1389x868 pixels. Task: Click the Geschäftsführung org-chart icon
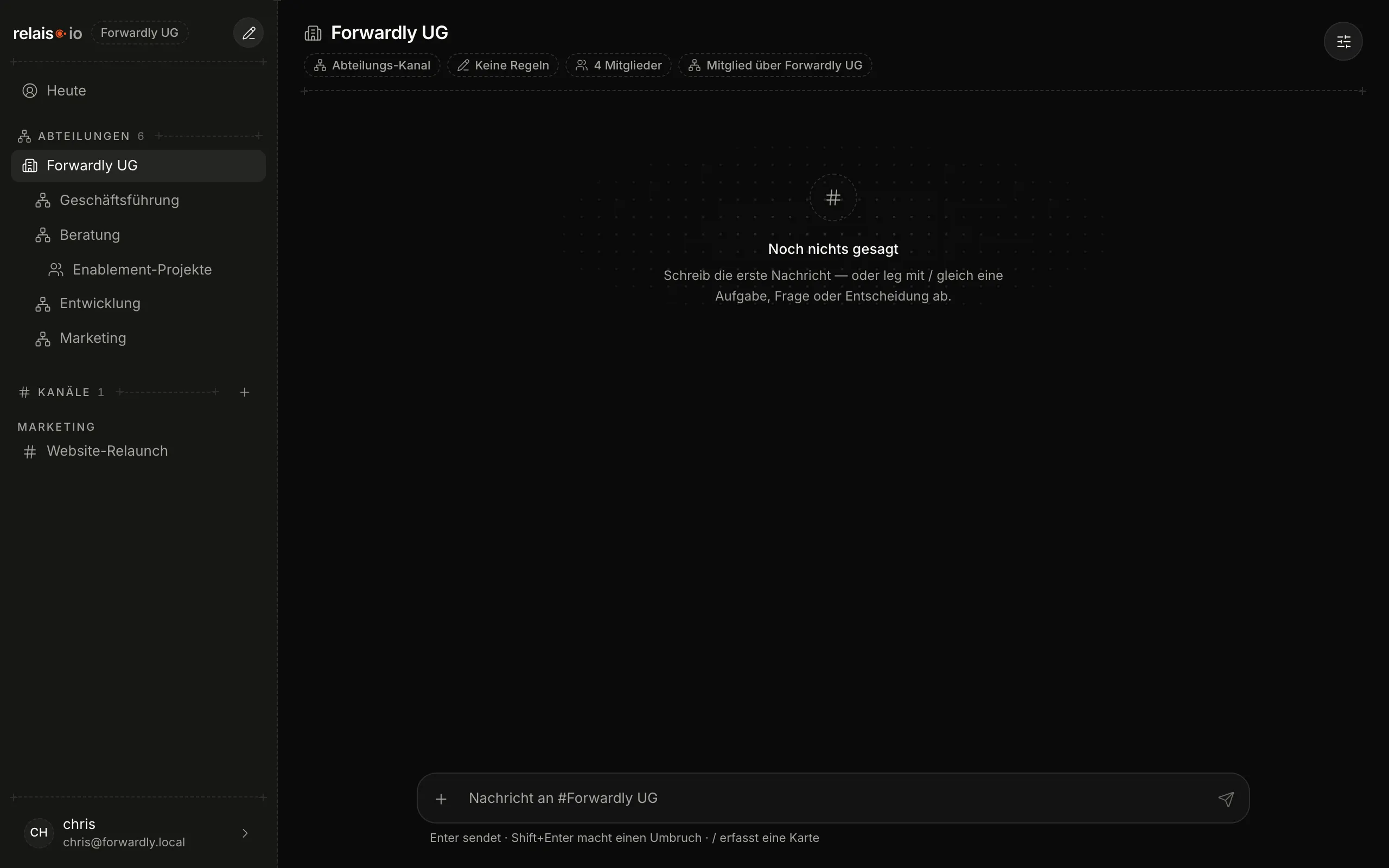pyautogui.click(x=43, y=200)
